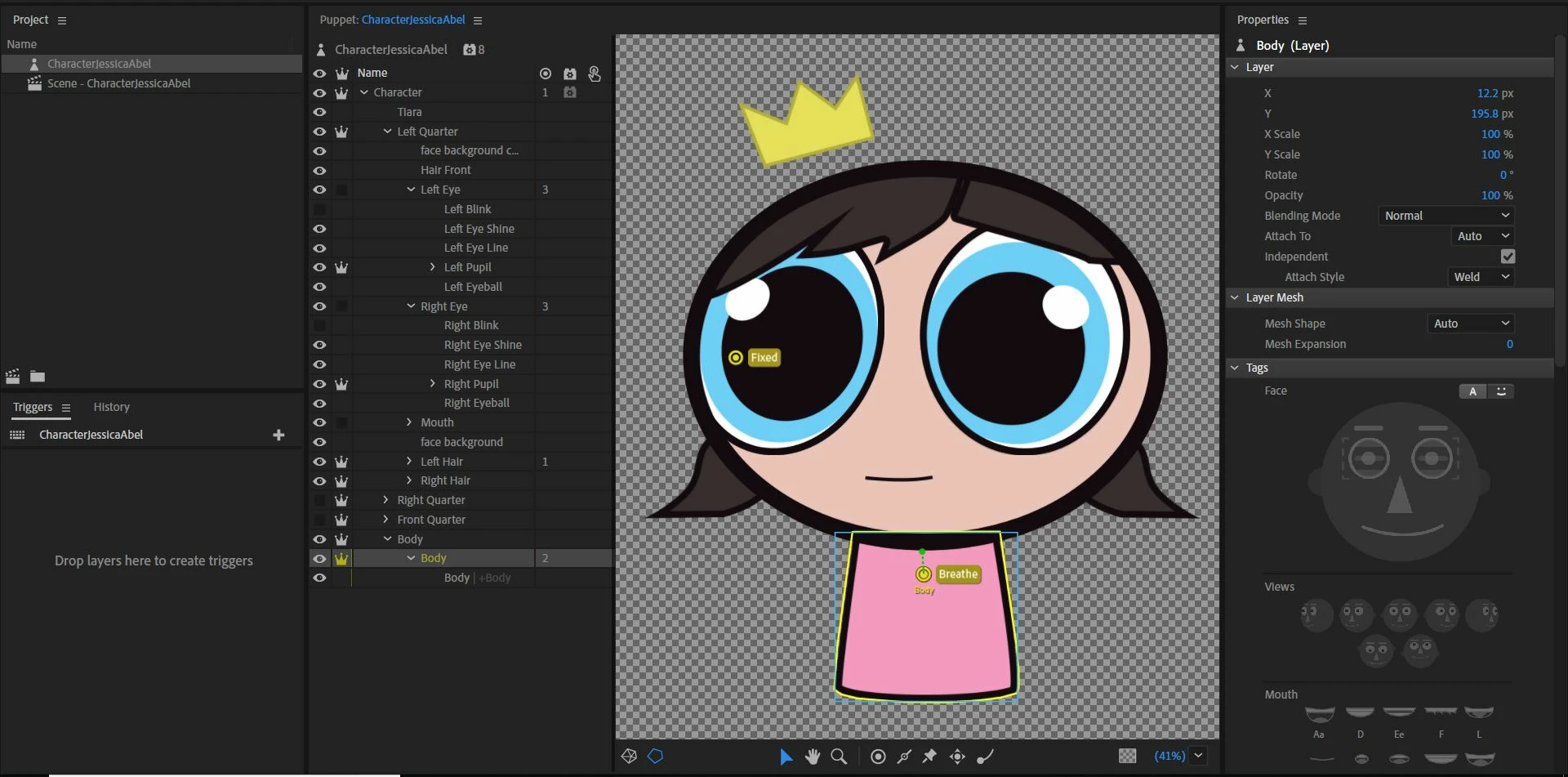Select the face background layer row
Screen dimensions: 1568x777
click(461, 442)
